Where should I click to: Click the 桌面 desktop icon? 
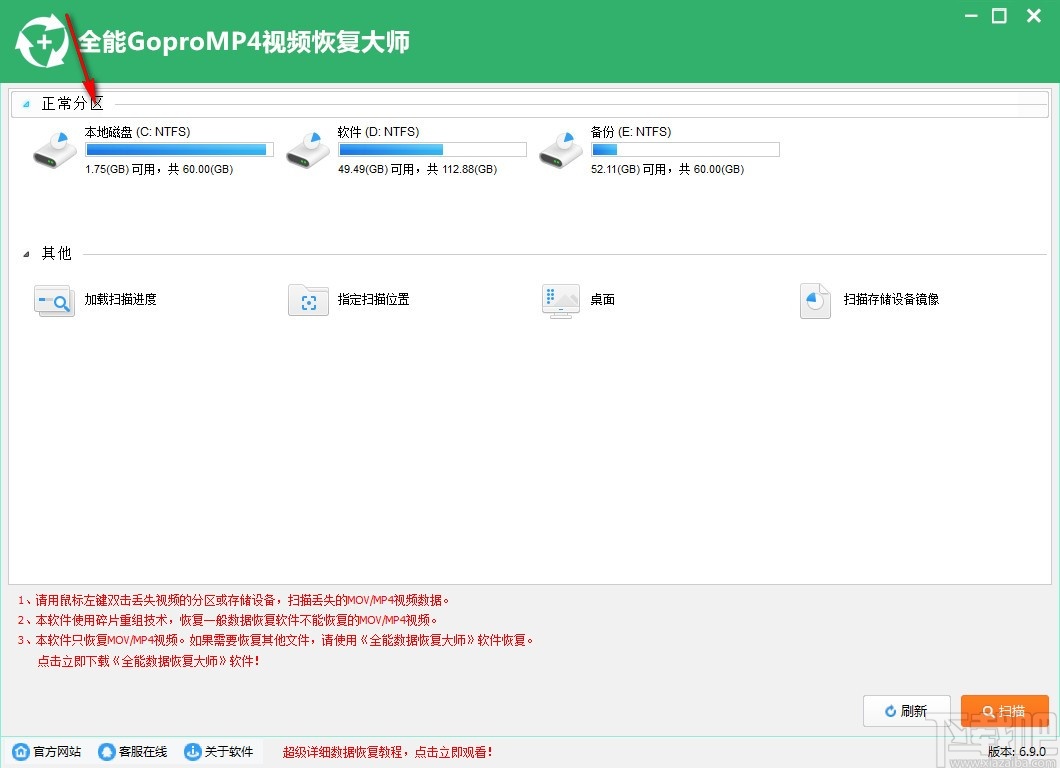click(x=561, y=301)
